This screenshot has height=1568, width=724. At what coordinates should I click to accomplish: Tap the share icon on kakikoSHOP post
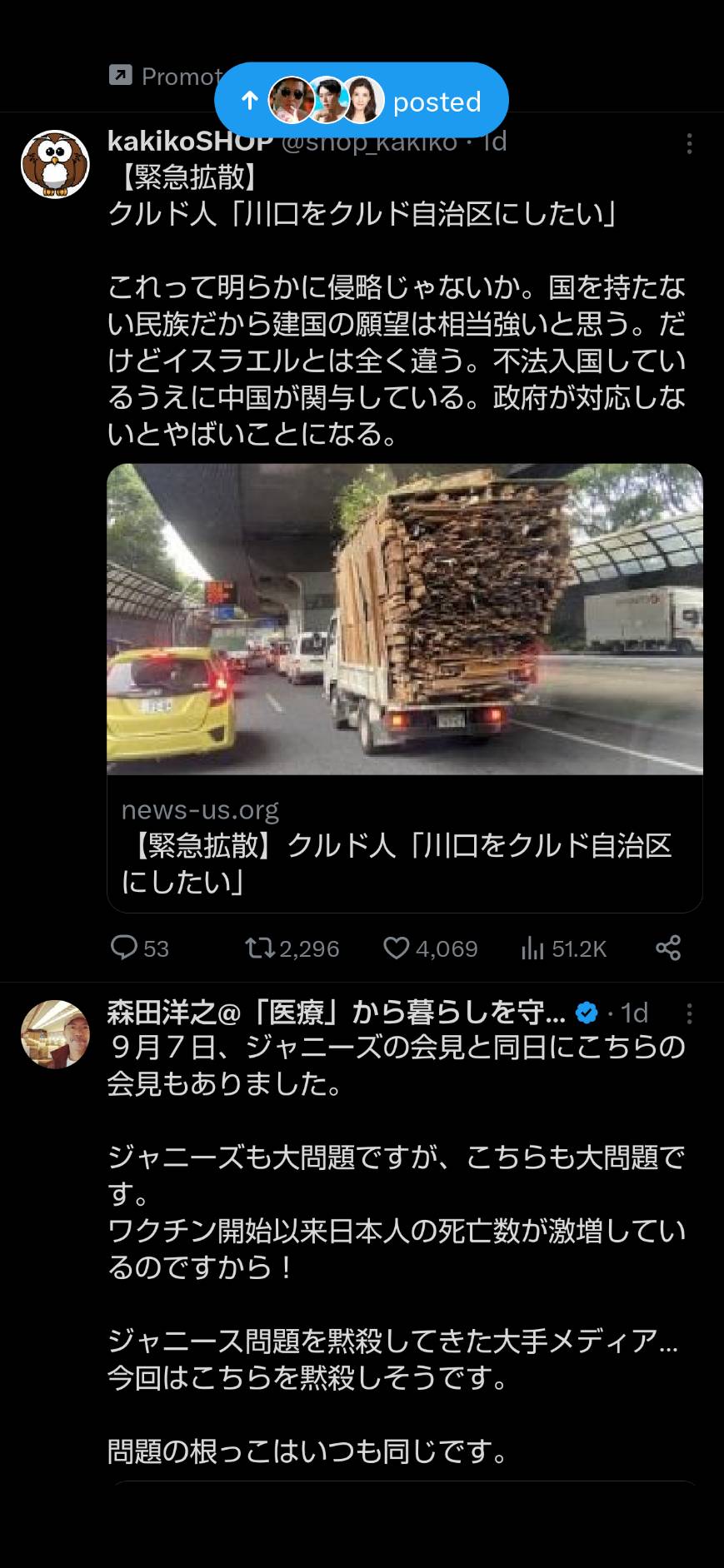click(668, 948)
